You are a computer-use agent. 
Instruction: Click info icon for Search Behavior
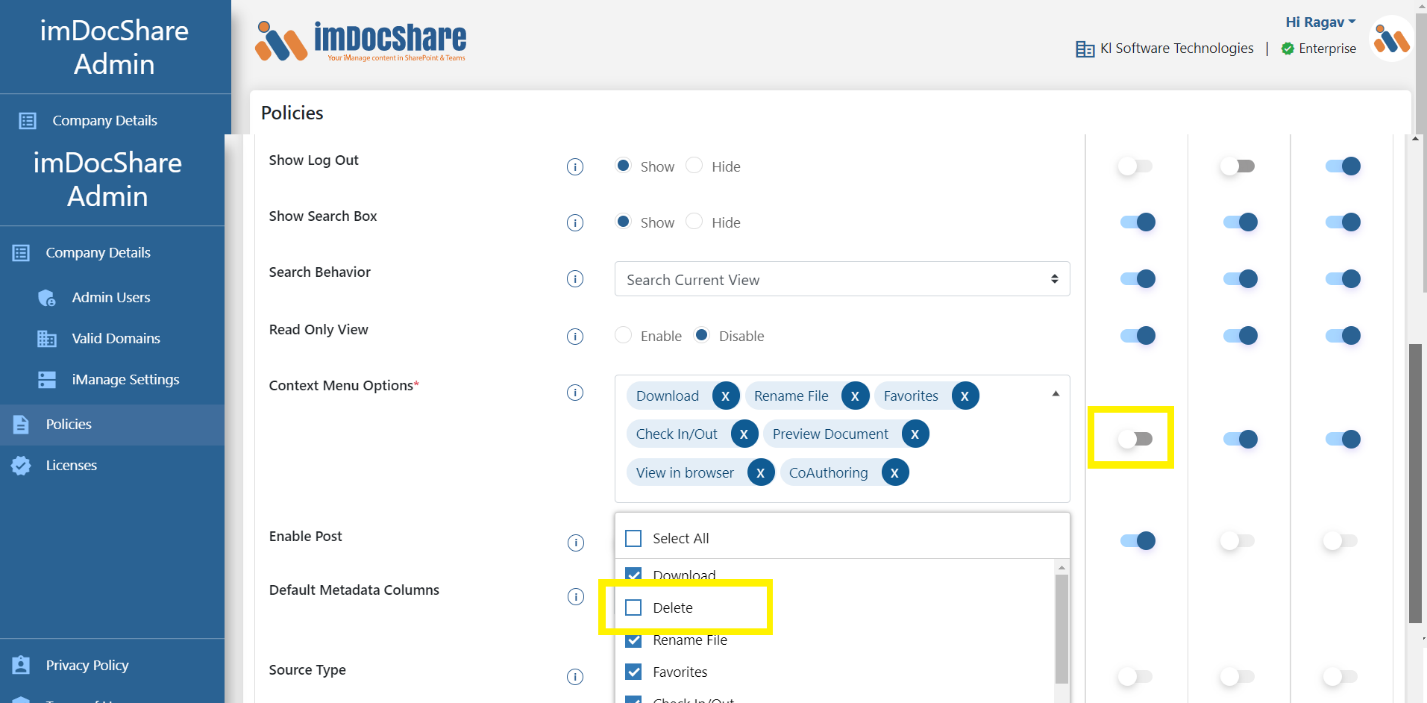click(x=575, y=279)
